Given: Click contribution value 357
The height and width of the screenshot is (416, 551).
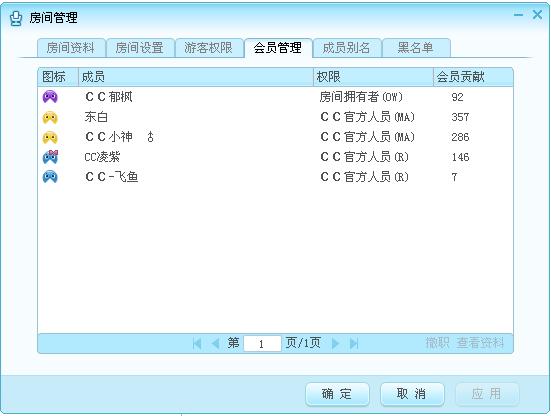Looking at the screenshot, I should [x=460, y=117].
